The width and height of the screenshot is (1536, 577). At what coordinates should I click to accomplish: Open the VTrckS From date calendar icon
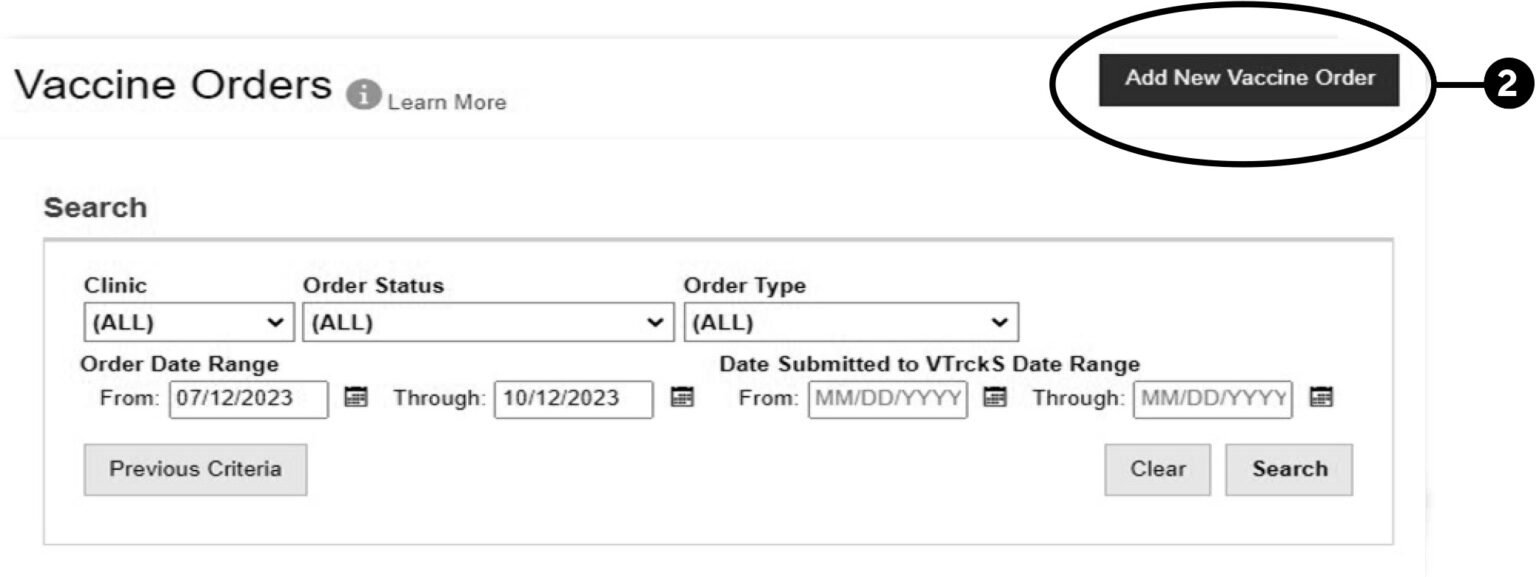(994, 398)
